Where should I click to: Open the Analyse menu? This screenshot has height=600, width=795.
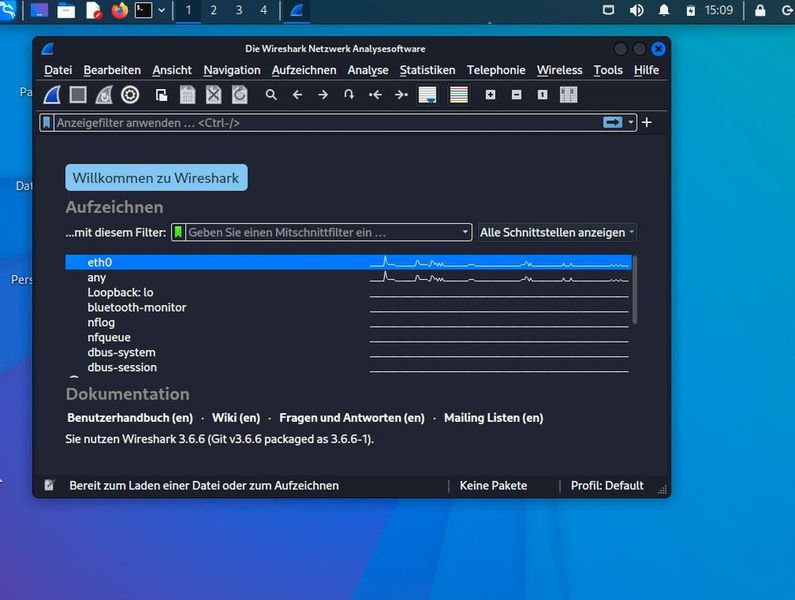coord(368,70)
